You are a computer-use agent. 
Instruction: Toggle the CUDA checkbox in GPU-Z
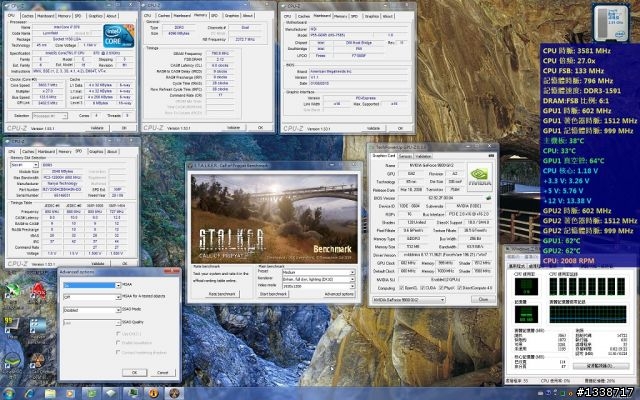point(421,288)
